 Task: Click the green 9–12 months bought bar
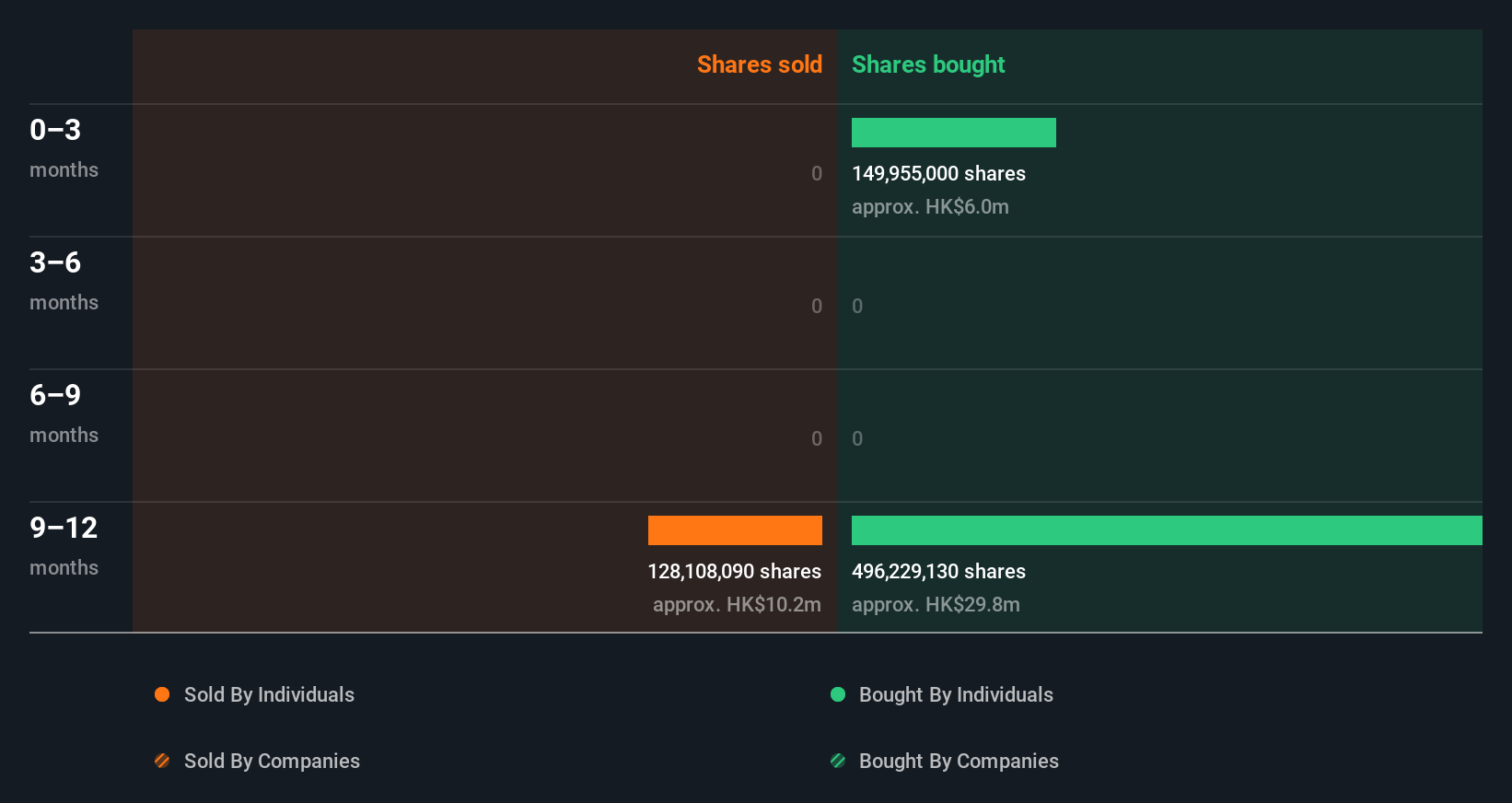1167,530
